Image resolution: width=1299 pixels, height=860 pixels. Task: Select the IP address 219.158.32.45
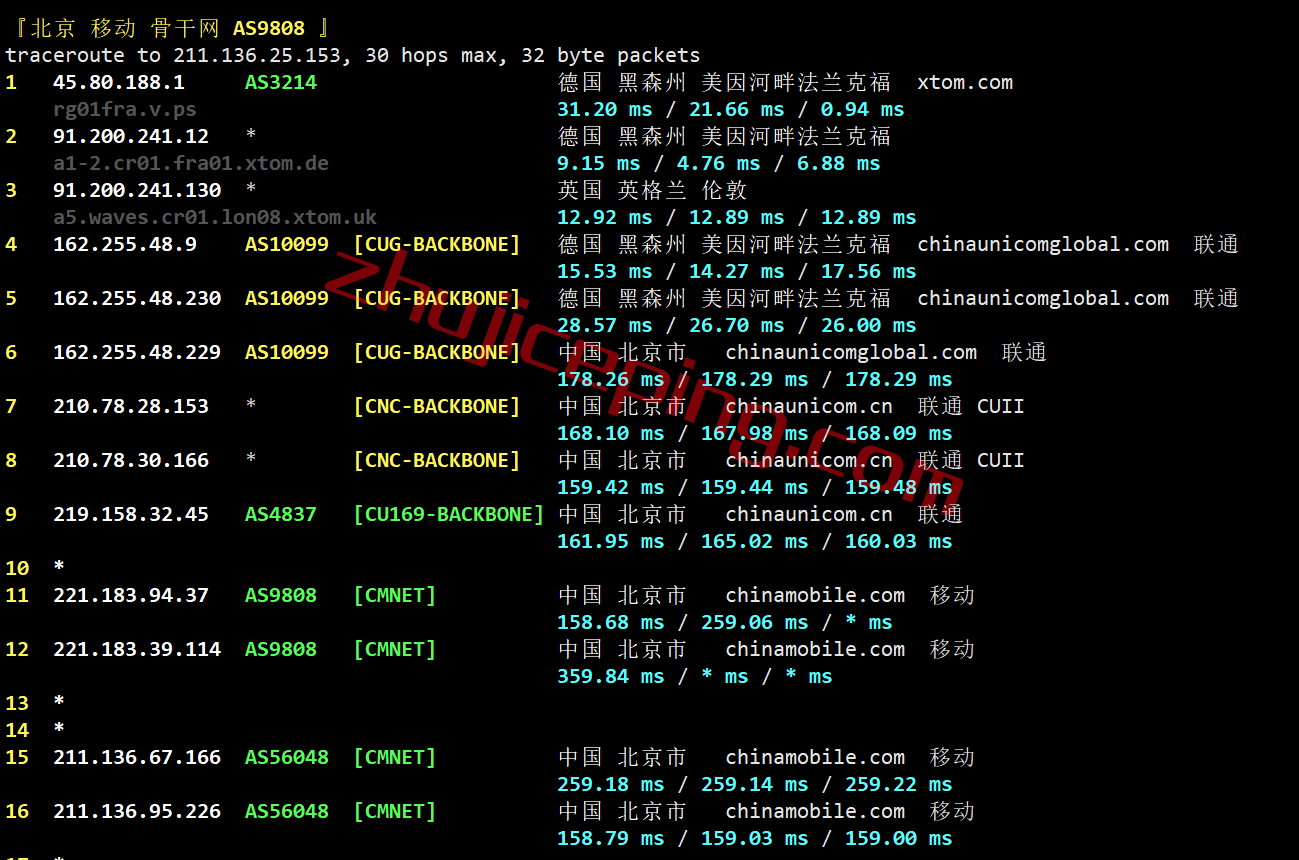131,514
